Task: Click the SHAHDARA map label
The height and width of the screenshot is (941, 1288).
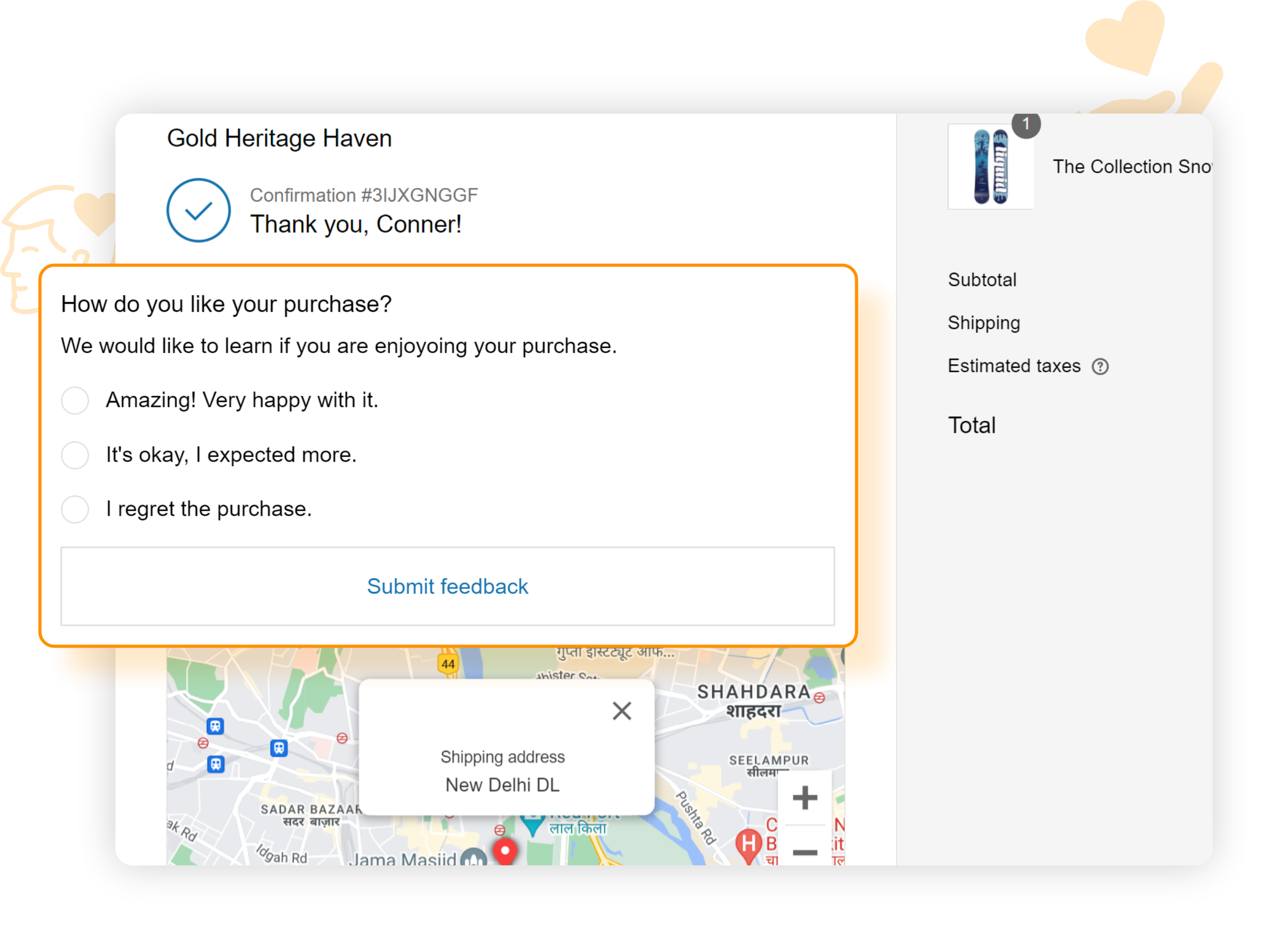Action: coord(753,692)
